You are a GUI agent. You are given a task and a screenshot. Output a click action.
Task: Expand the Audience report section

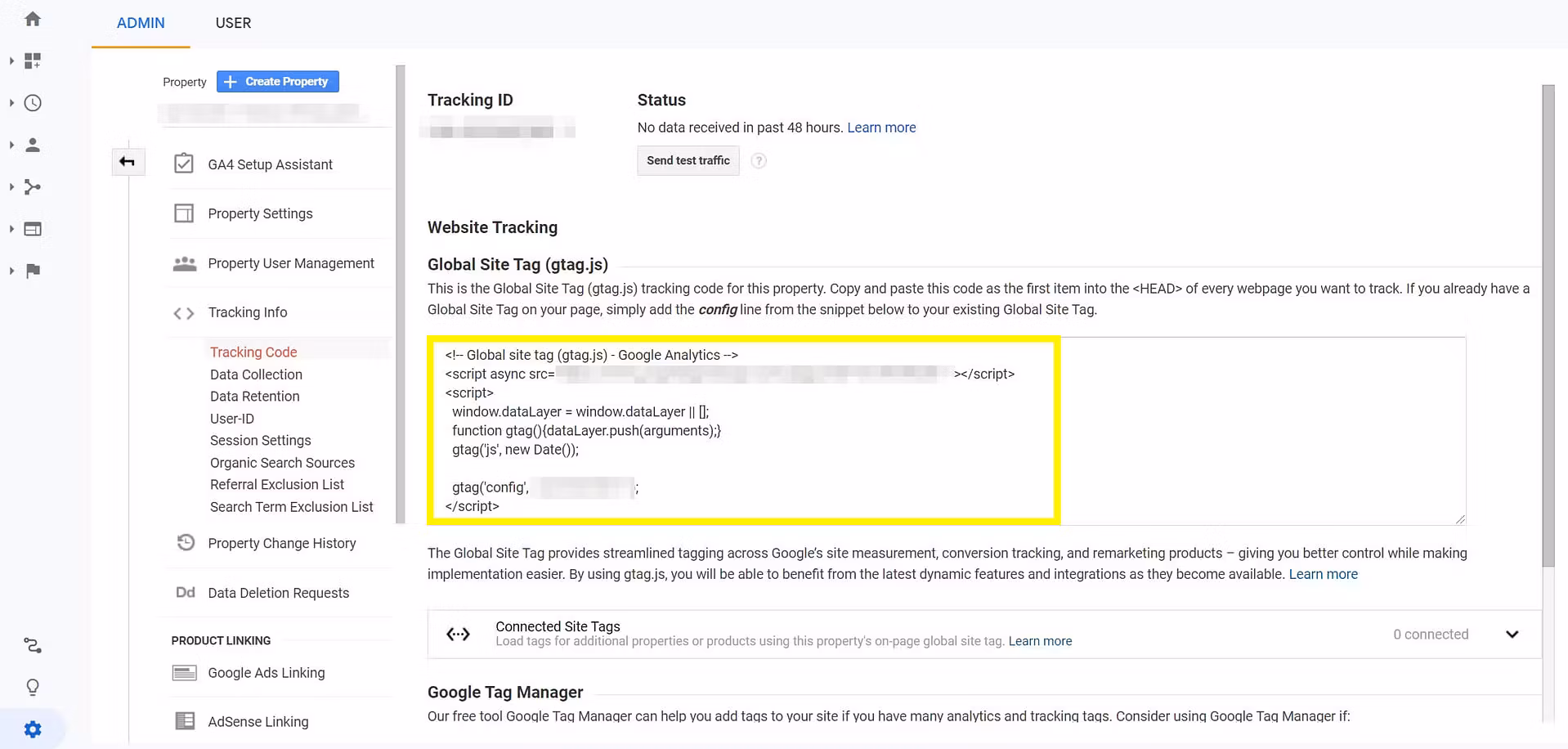tap(11, 145)
